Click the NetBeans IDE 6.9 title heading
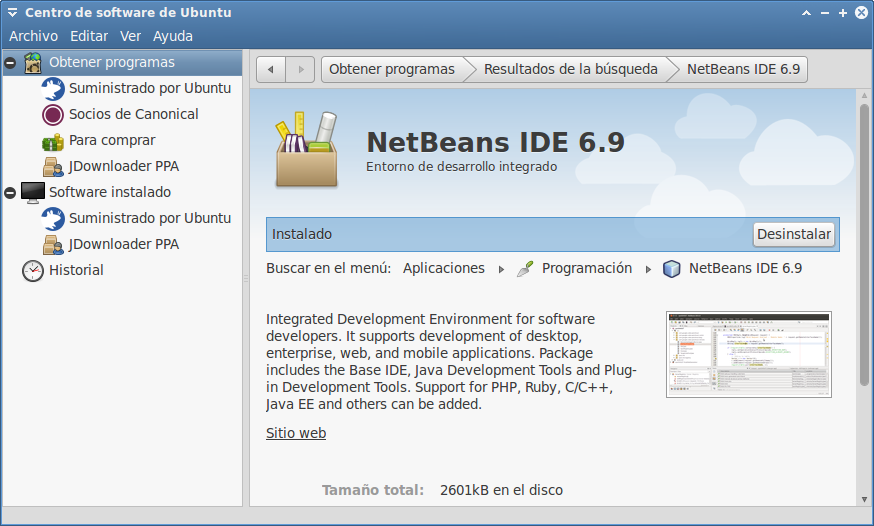 coord(496,142)
